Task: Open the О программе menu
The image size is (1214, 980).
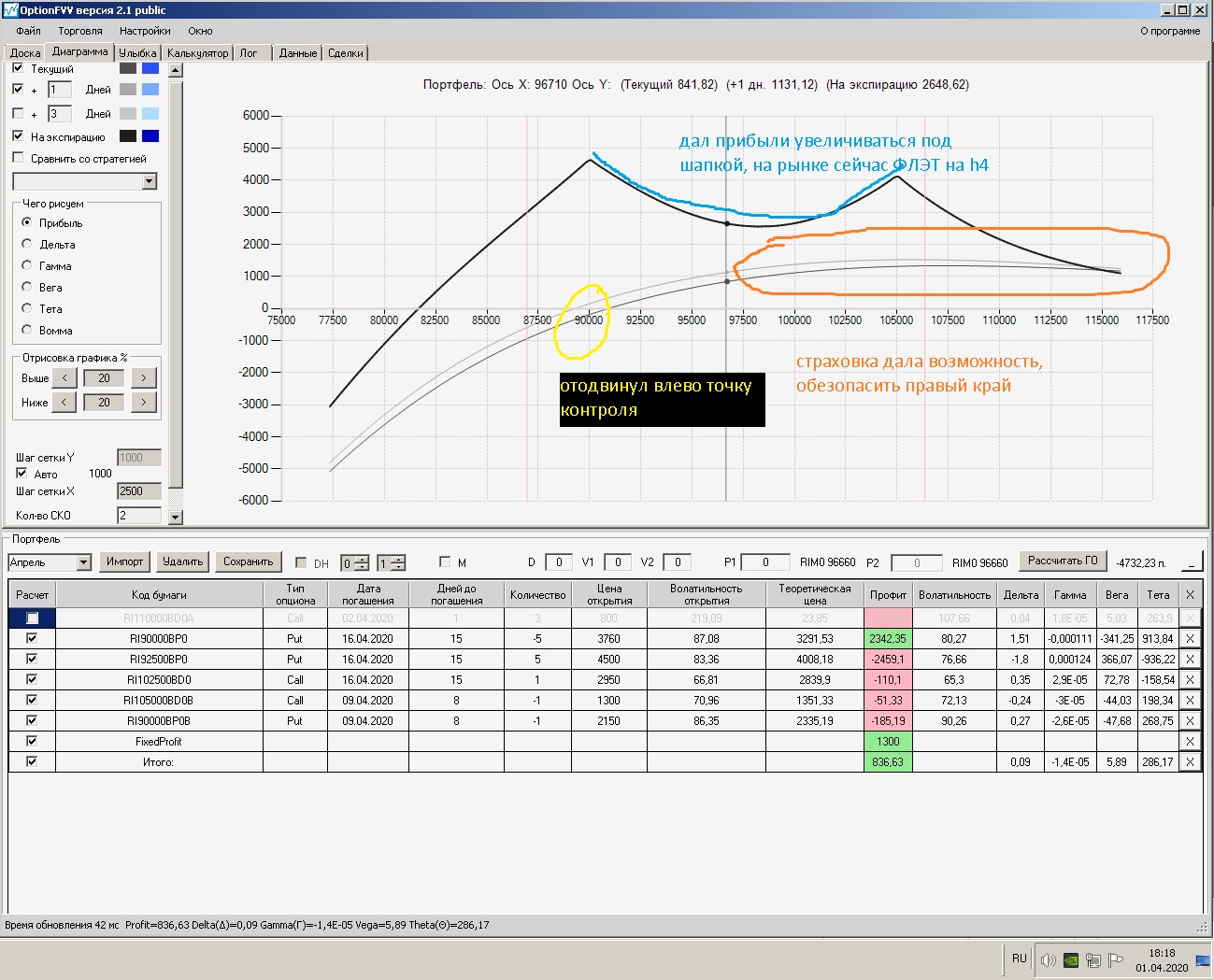Action: point(1170,31)
